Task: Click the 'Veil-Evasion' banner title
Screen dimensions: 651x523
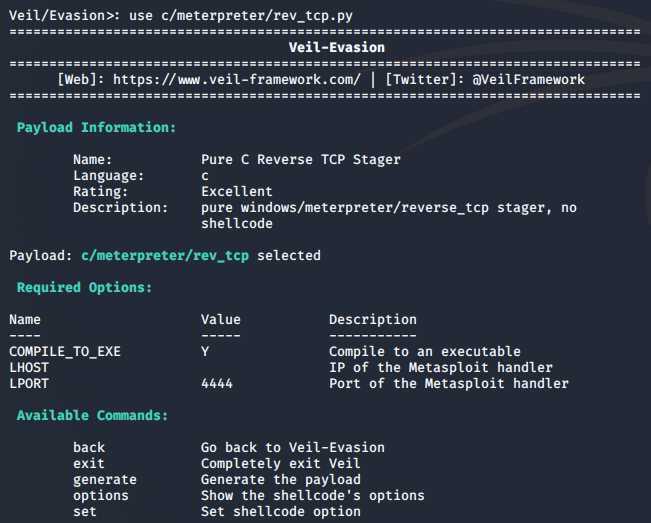Action: (x=325, y=47)
